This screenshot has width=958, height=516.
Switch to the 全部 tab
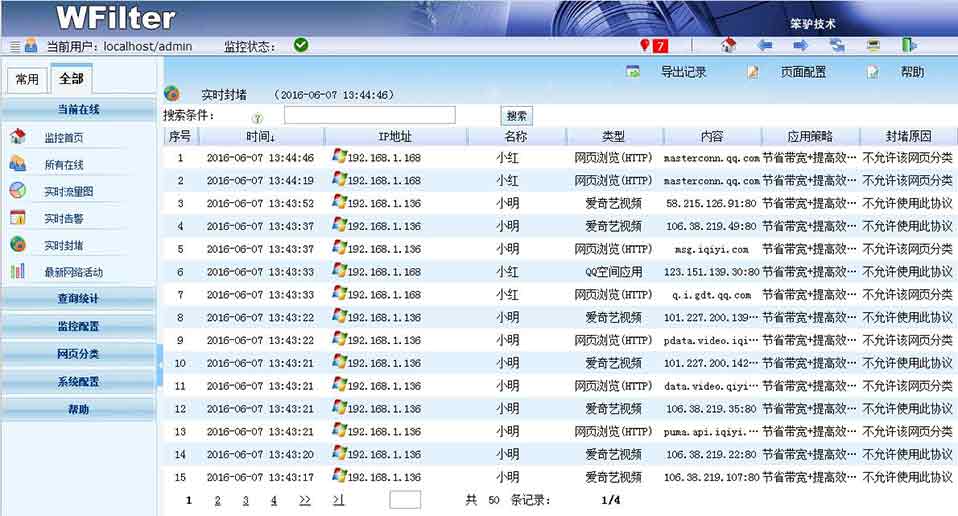(71, 78)
